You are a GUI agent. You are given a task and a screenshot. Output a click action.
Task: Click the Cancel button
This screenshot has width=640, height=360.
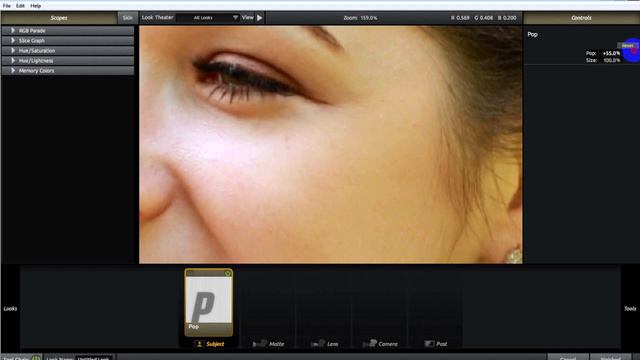coord(568,358)
